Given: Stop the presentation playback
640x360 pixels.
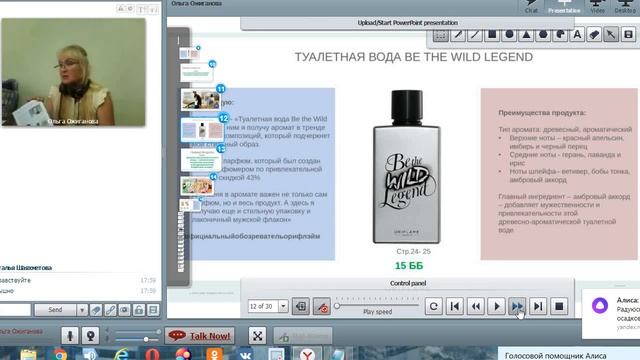Looking at the screenshot, I should point(559,306).
